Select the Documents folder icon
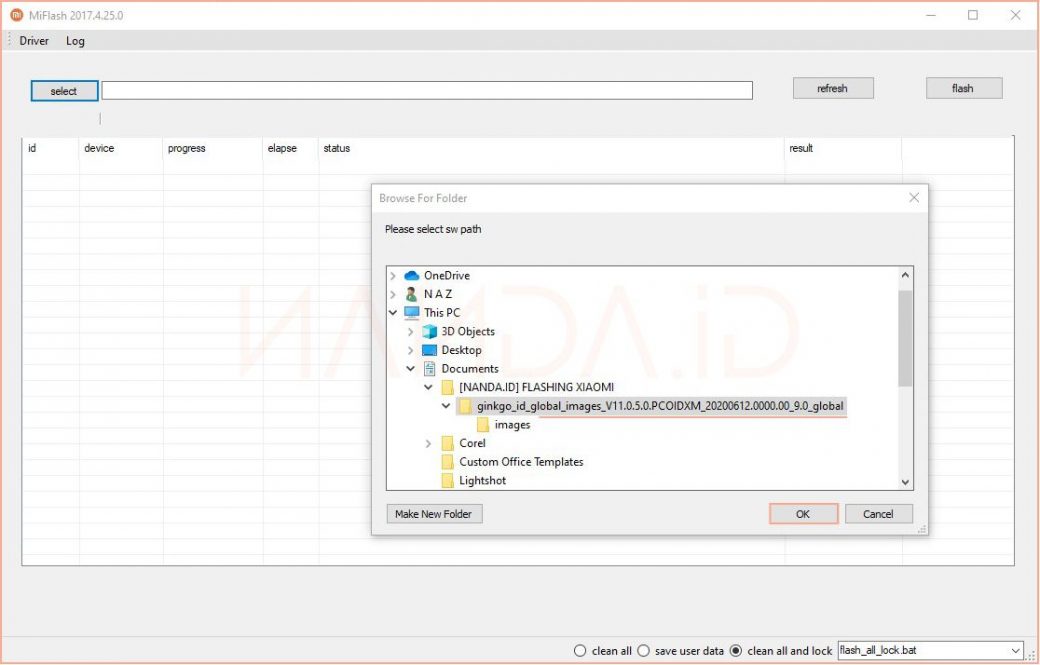The height and width of the screenshot is (665, 1040). pos(429,369)
